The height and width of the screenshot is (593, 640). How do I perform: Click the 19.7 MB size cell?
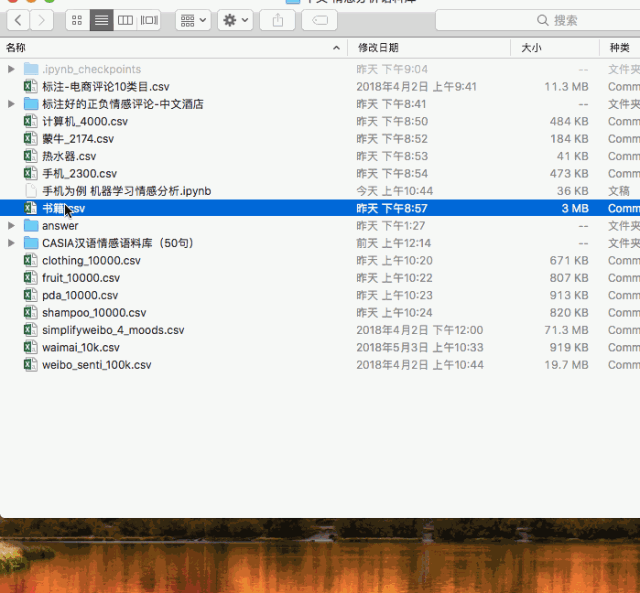[567, 365]
